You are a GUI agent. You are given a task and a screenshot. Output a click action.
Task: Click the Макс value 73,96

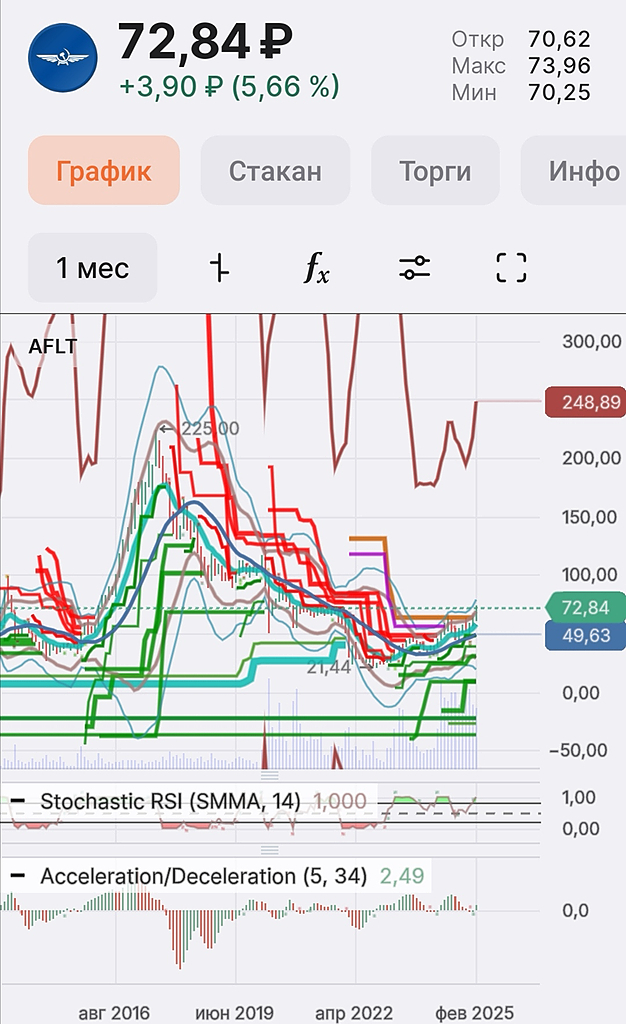[x=559, y=65]
